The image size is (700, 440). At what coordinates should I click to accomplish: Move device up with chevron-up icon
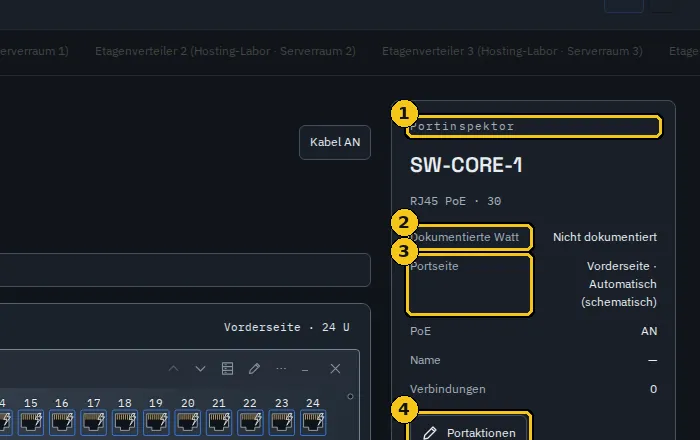pyautogui.click(x=174, y=369)
